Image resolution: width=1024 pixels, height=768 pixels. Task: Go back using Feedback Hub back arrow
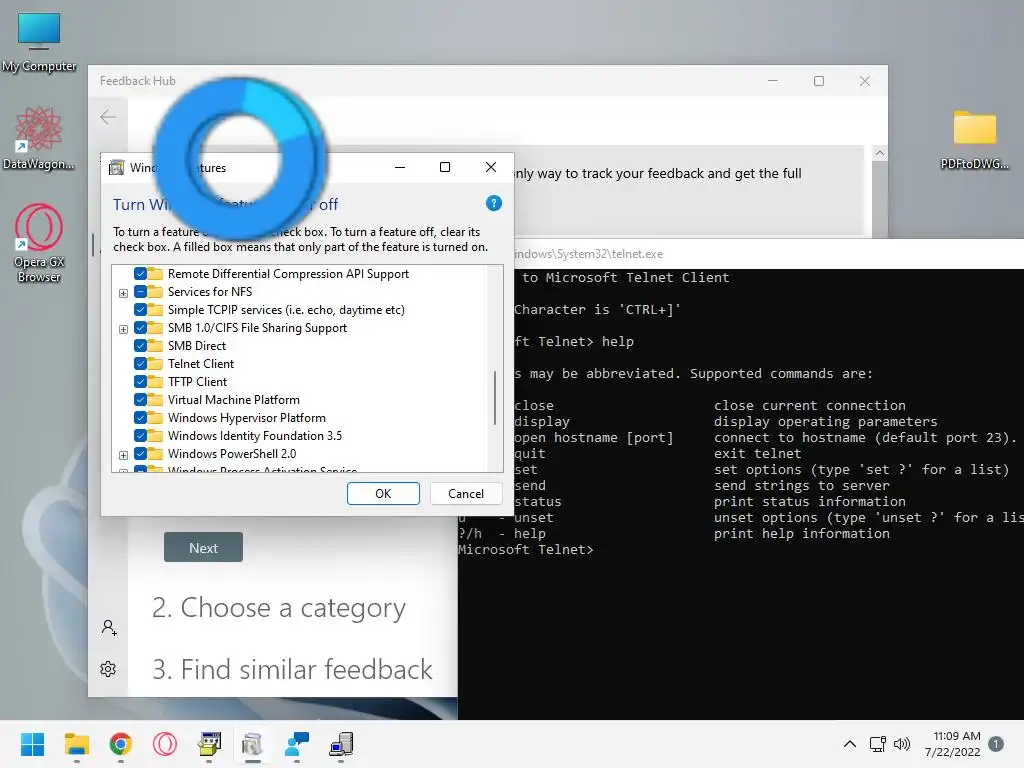click(x=108, y=117)
